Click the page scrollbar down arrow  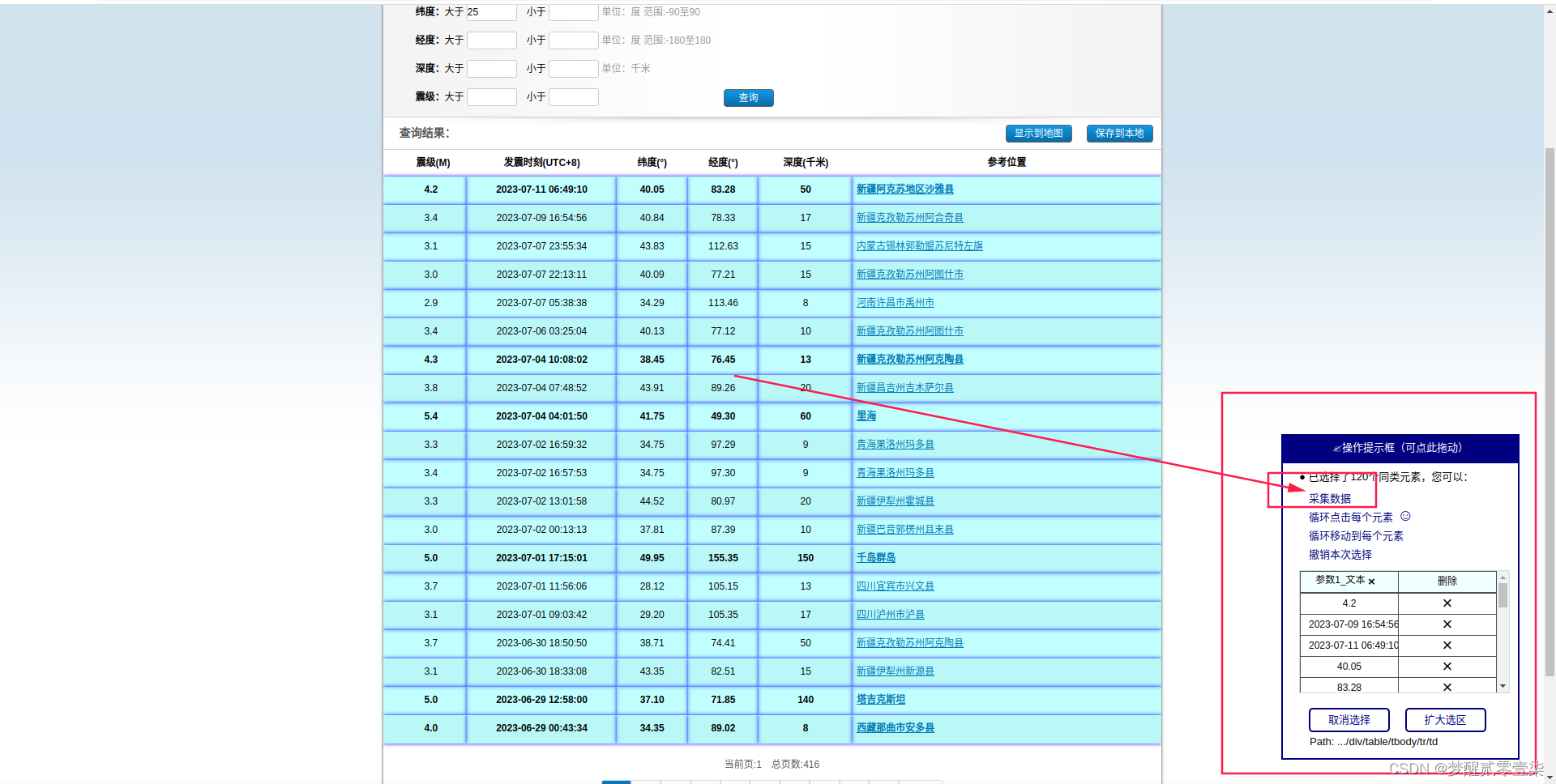click(1550, 778)
